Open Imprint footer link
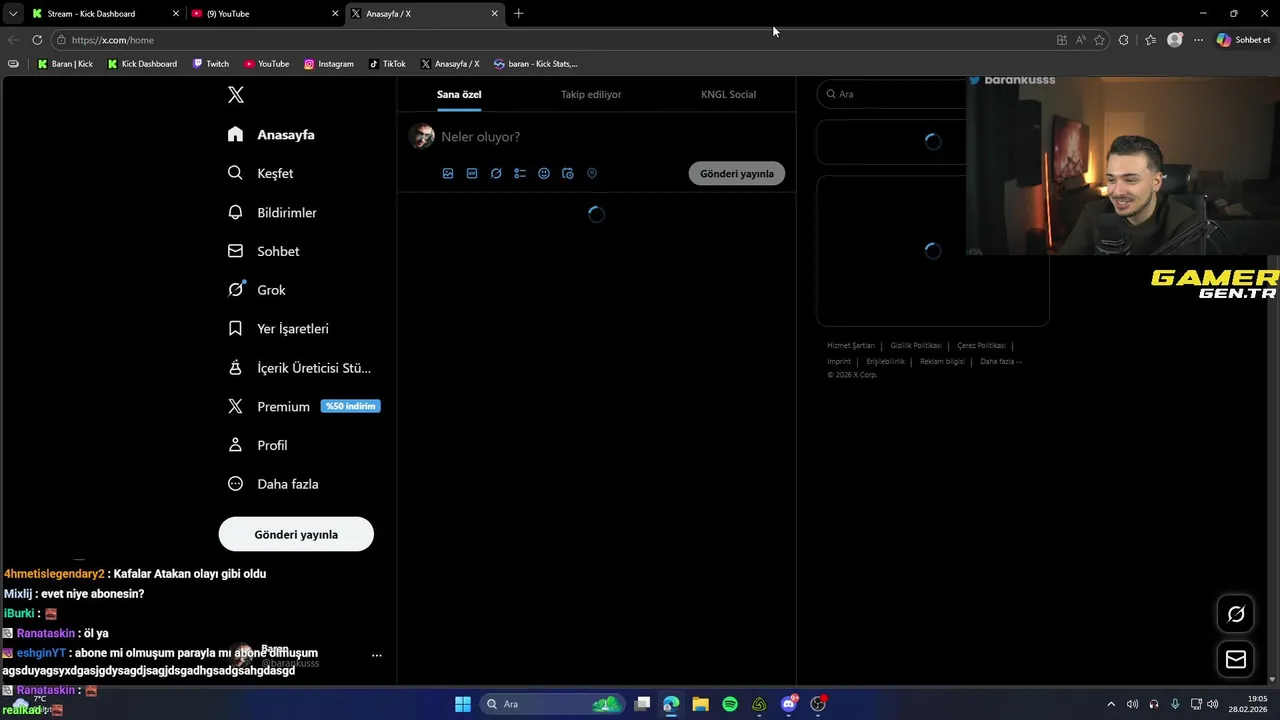The height and width of the screenshot is (720, 1280). tap(839, 361)
